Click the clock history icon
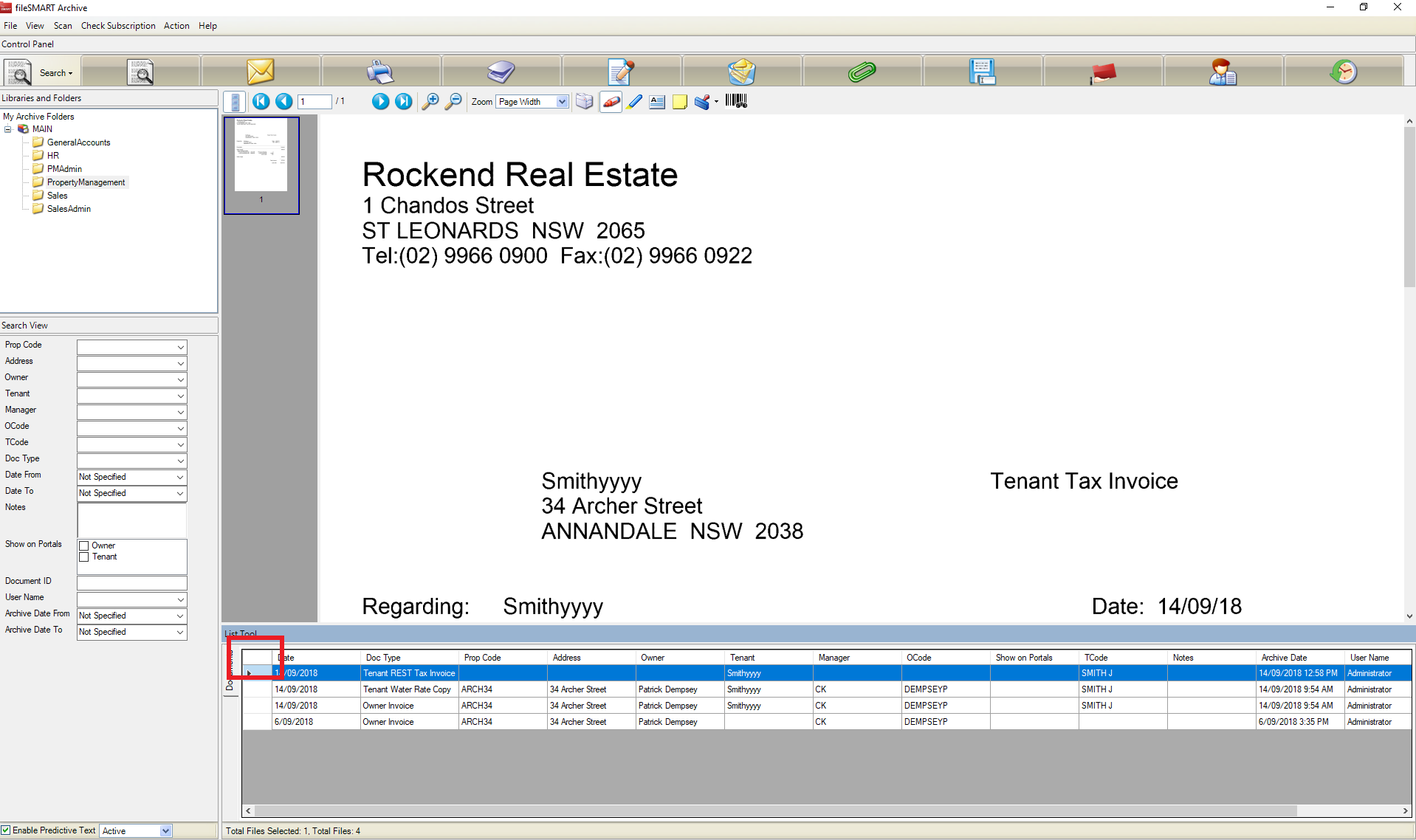 1344,72
